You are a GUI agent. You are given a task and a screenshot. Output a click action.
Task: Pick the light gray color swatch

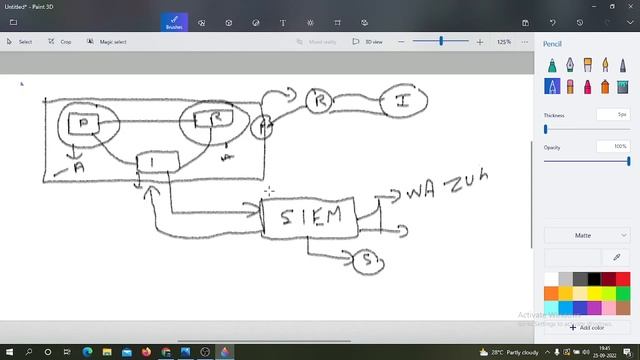tap(566, 279)
